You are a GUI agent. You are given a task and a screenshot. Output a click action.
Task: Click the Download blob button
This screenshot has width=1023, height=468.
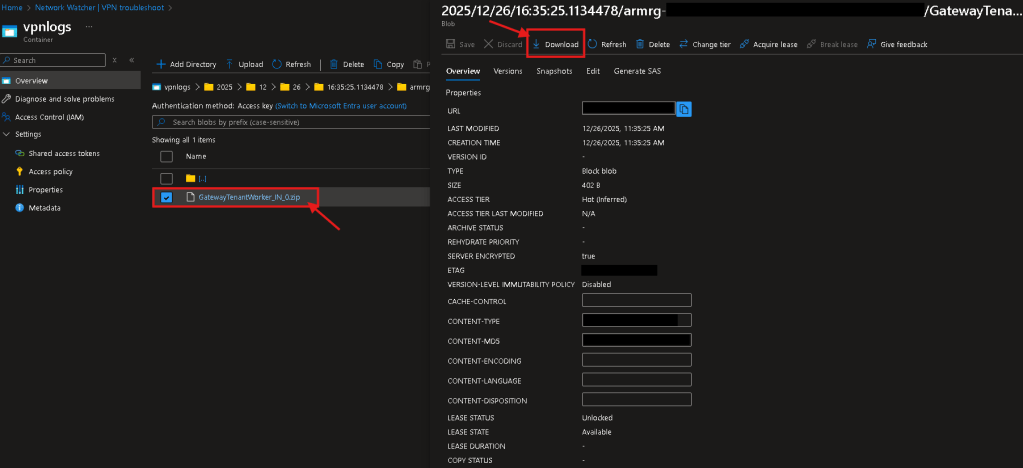pyautogui.click(x=555, y=44)
